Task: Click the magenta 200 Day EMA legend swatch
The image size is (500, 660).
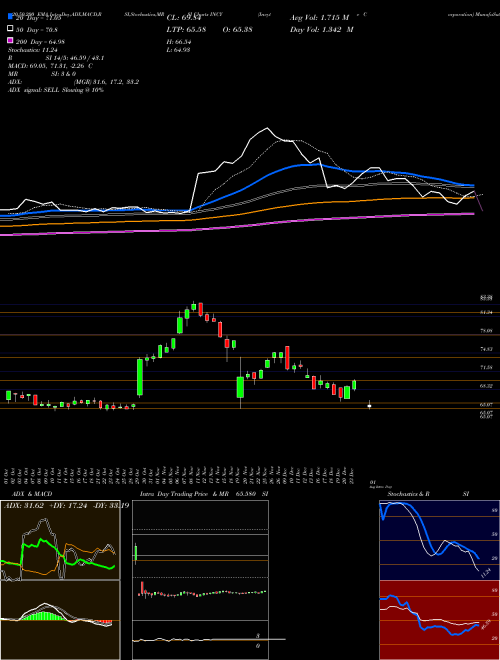Action: 10,41
